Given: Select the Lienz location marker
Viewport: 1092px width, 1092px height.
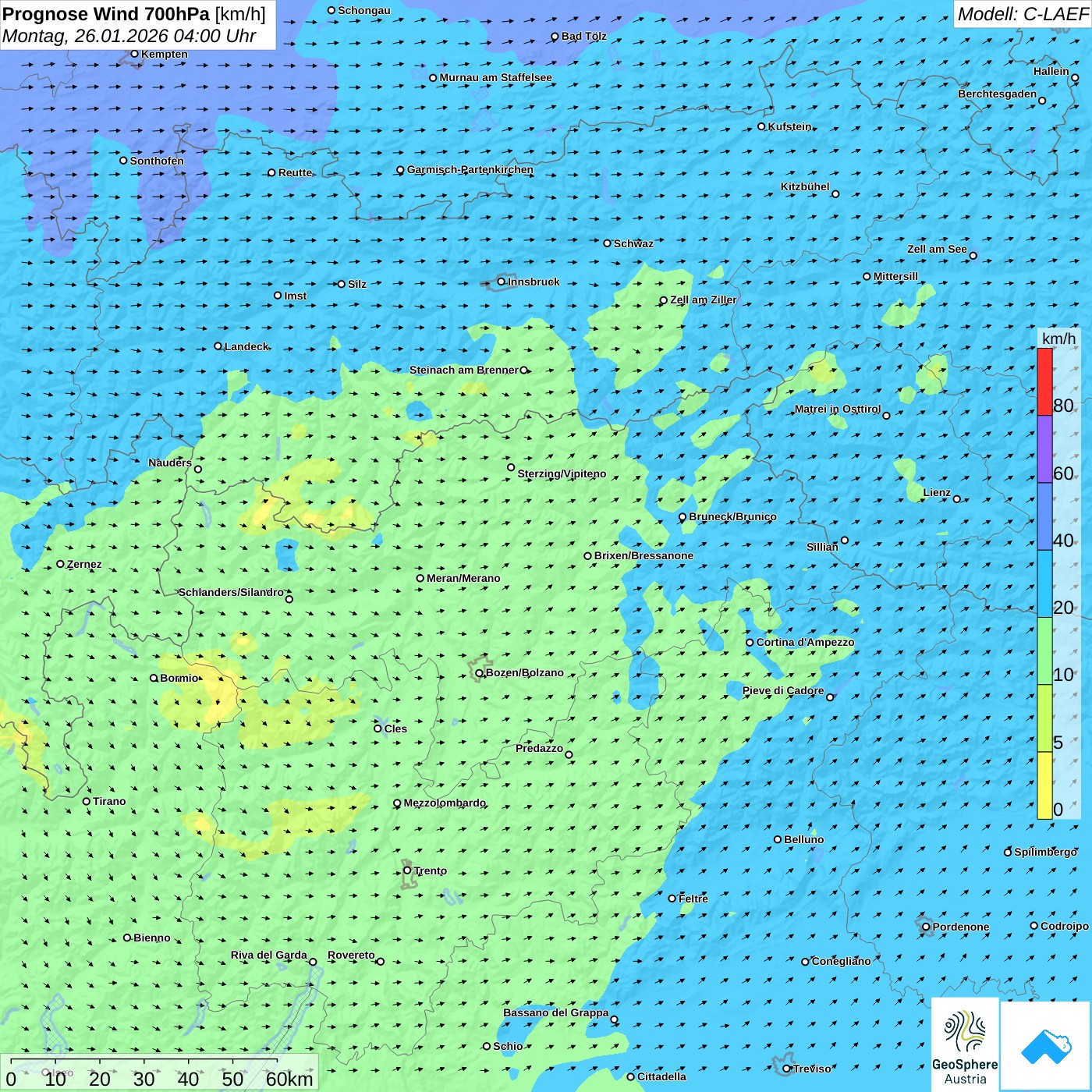Looking at the screenshot, I should (957, 499).
